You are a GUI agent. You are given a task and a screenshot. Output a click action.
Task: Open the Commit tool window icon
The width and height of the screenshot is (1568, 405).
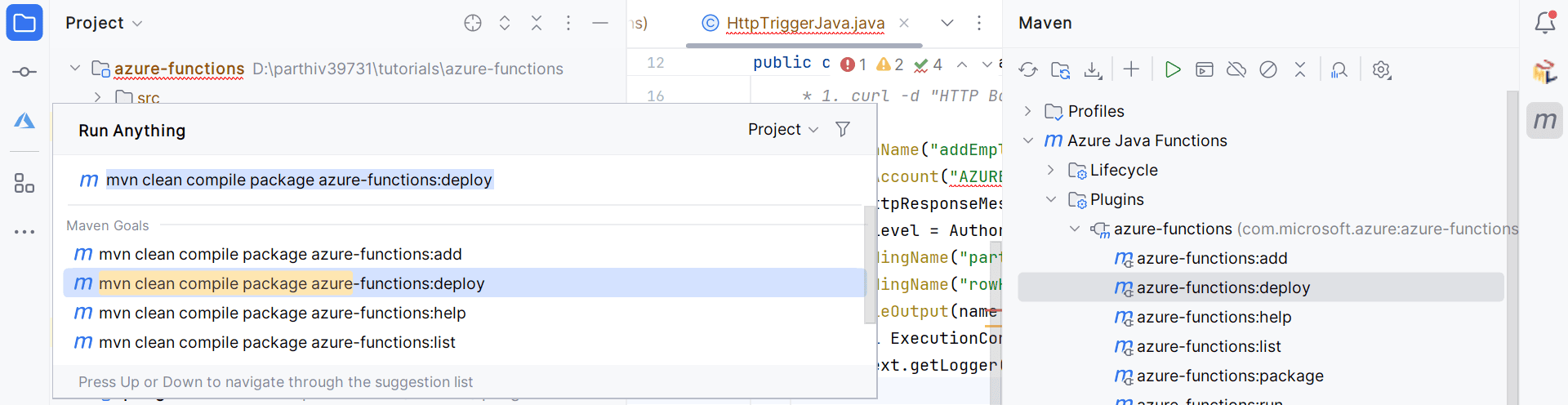(24, 72)
